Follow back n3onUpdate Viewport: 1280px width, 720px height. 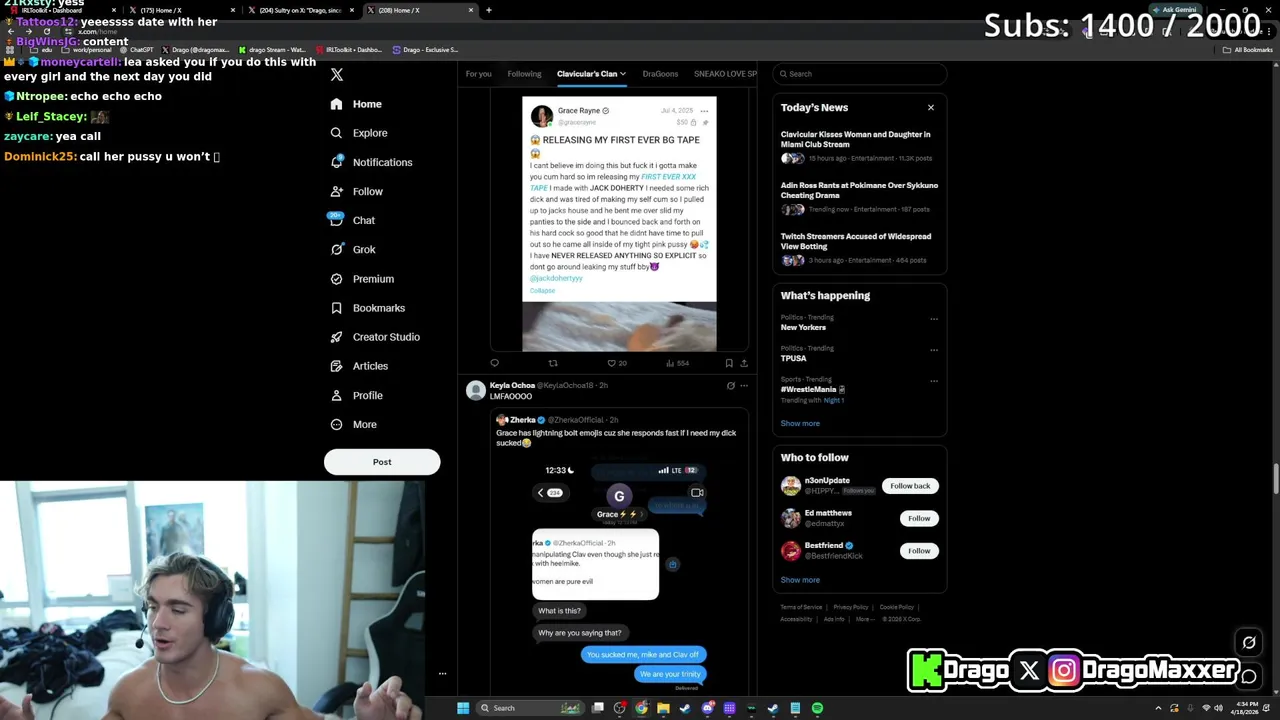coord(910,486)
